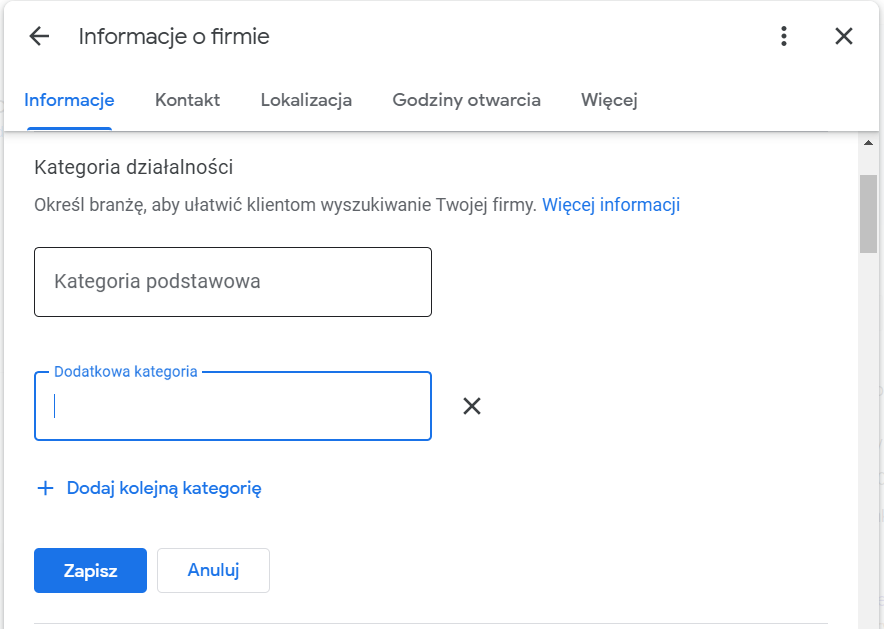884x629 pixels.
Task: Open the three-dot overflow menu
Action: pyautogui.click(x=783, y=36)
